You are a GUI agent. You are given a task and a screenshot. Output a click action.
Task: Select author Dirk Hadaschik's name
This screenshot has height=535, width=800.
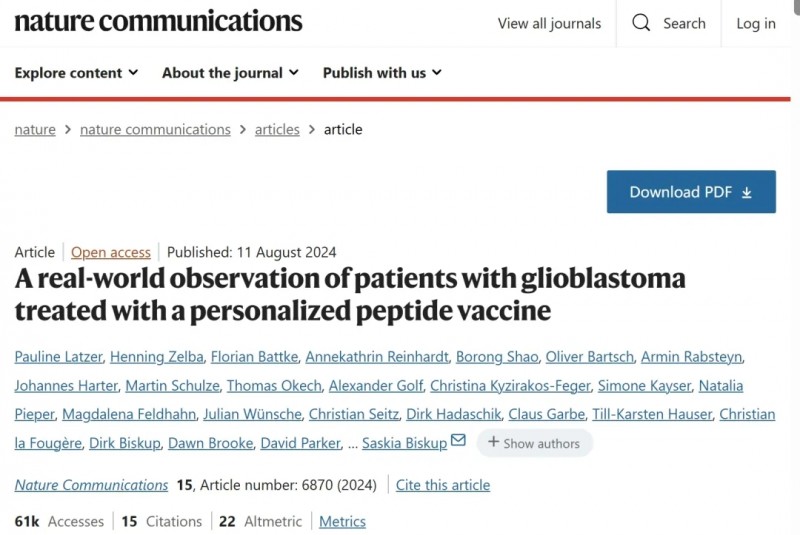click(x=453, y=414)
